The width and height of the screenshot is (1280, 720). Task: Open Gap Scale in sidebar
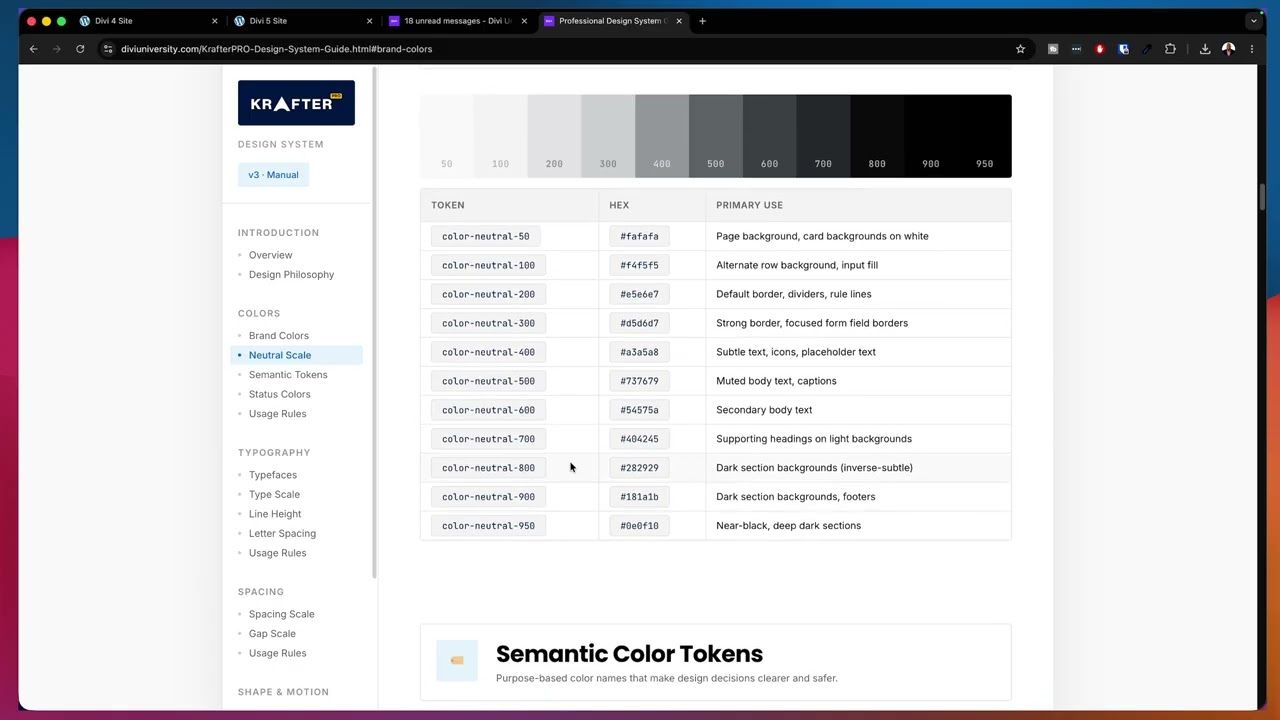[x=272, y=634]
